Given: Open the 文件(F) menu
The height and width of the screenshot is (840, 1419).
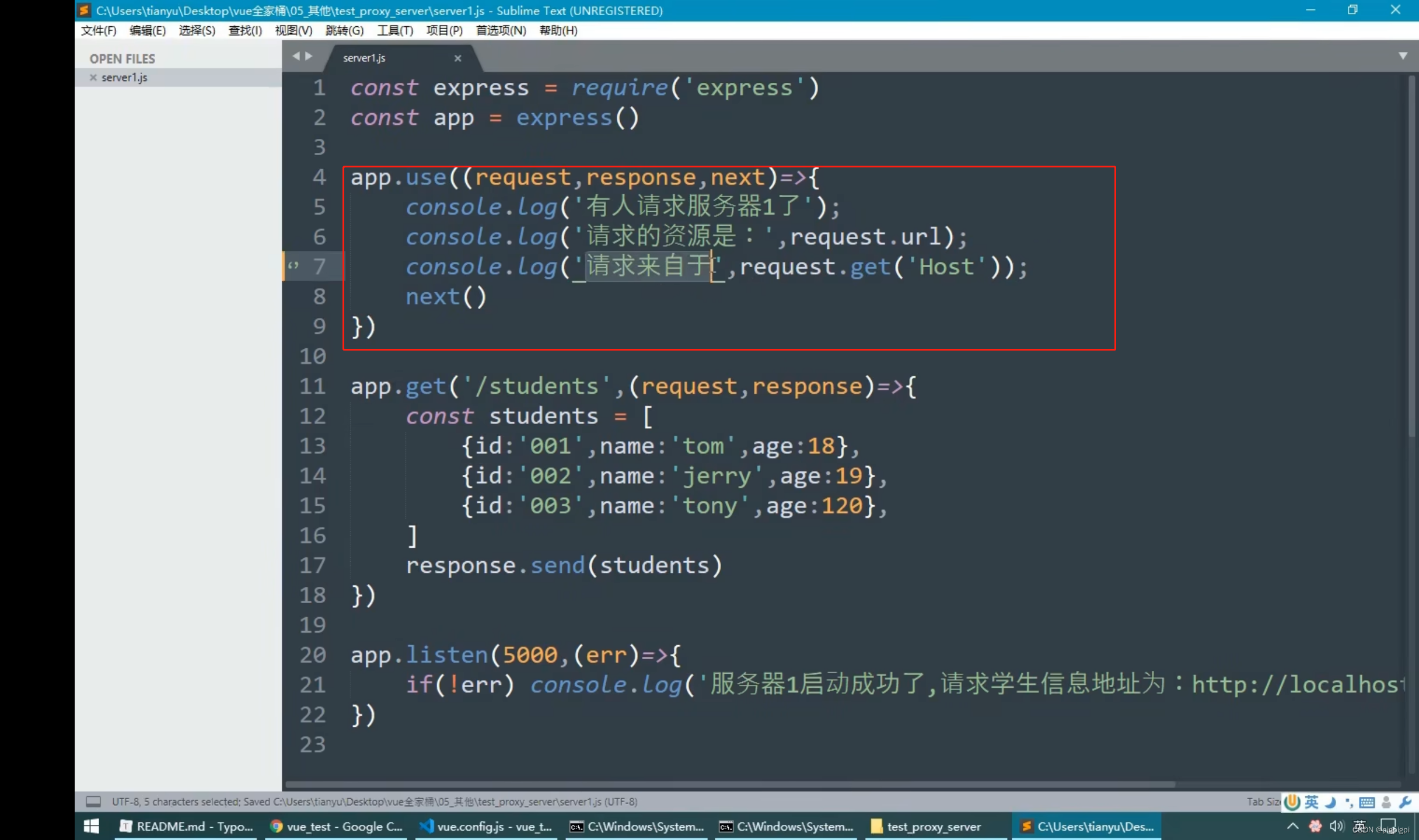Looking at the screenshot, I should coord(99,30).
